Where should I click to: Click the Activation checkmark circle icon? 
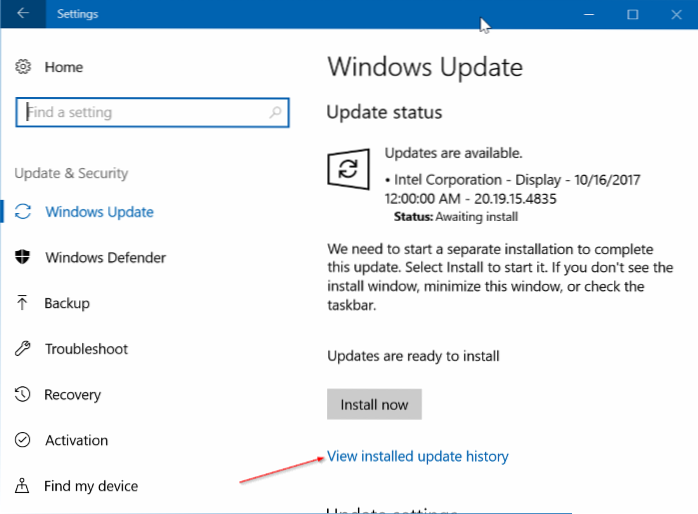coord(23,440)
